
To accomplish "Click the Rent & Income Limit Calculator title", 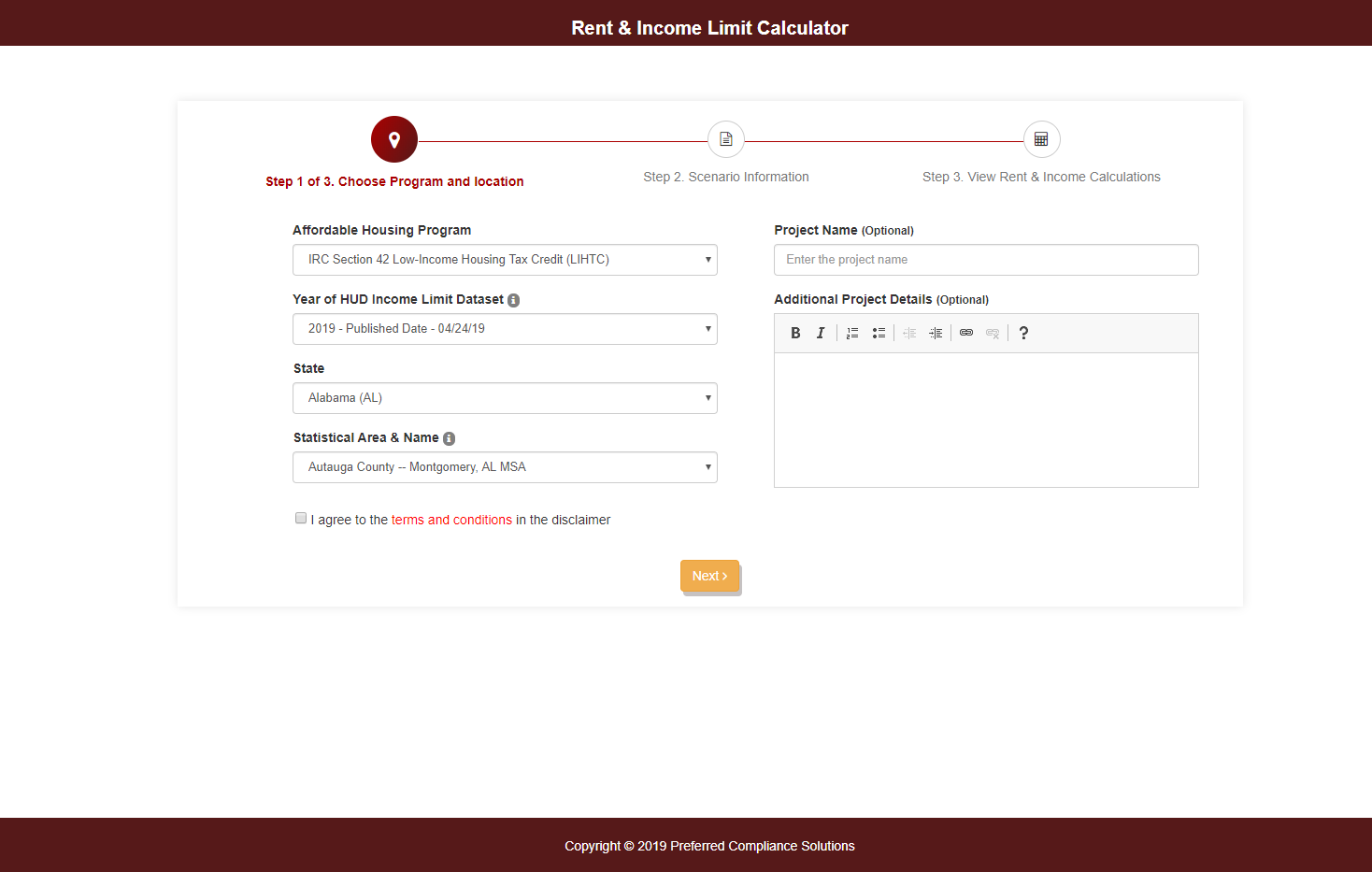I will (709, 28).
